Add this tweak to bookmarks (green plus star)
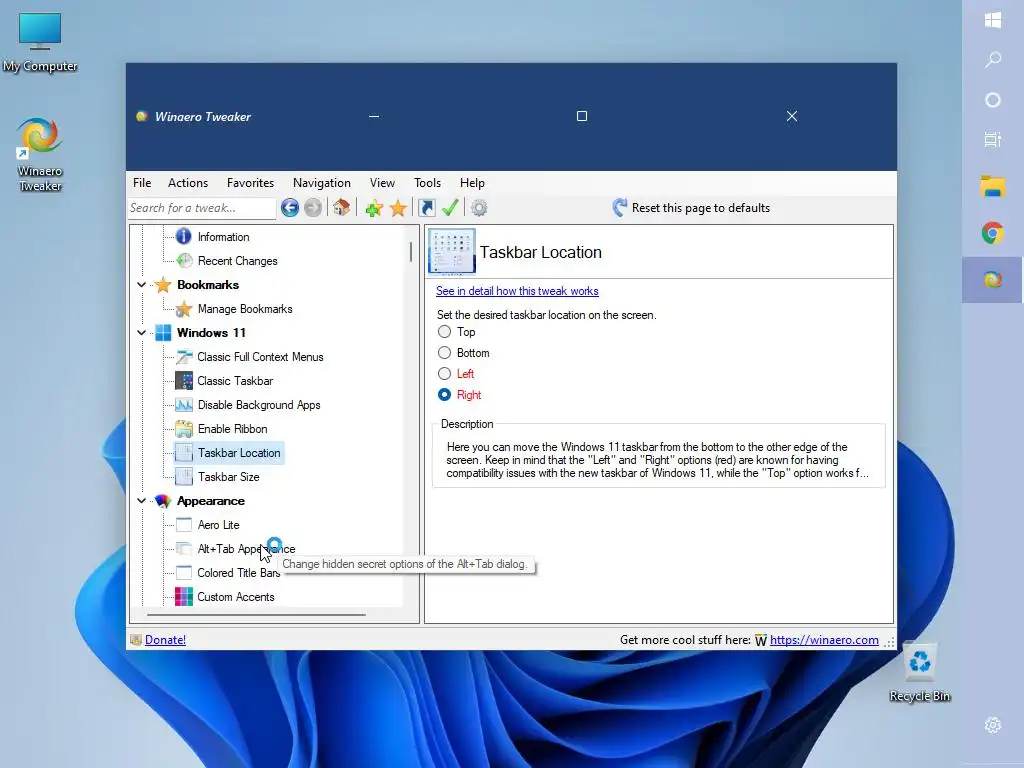The image size is (1024, 768). (x=374, y=208)
